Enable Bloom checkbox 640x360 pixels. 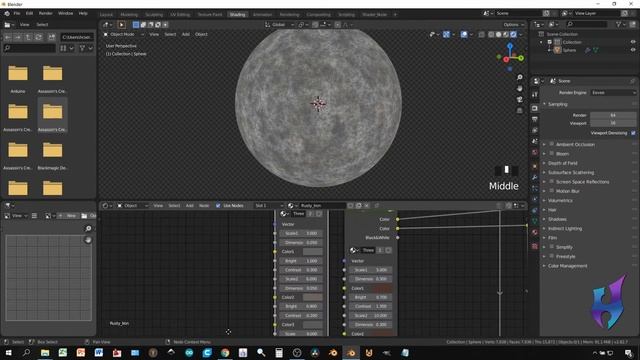click(551, 153)
